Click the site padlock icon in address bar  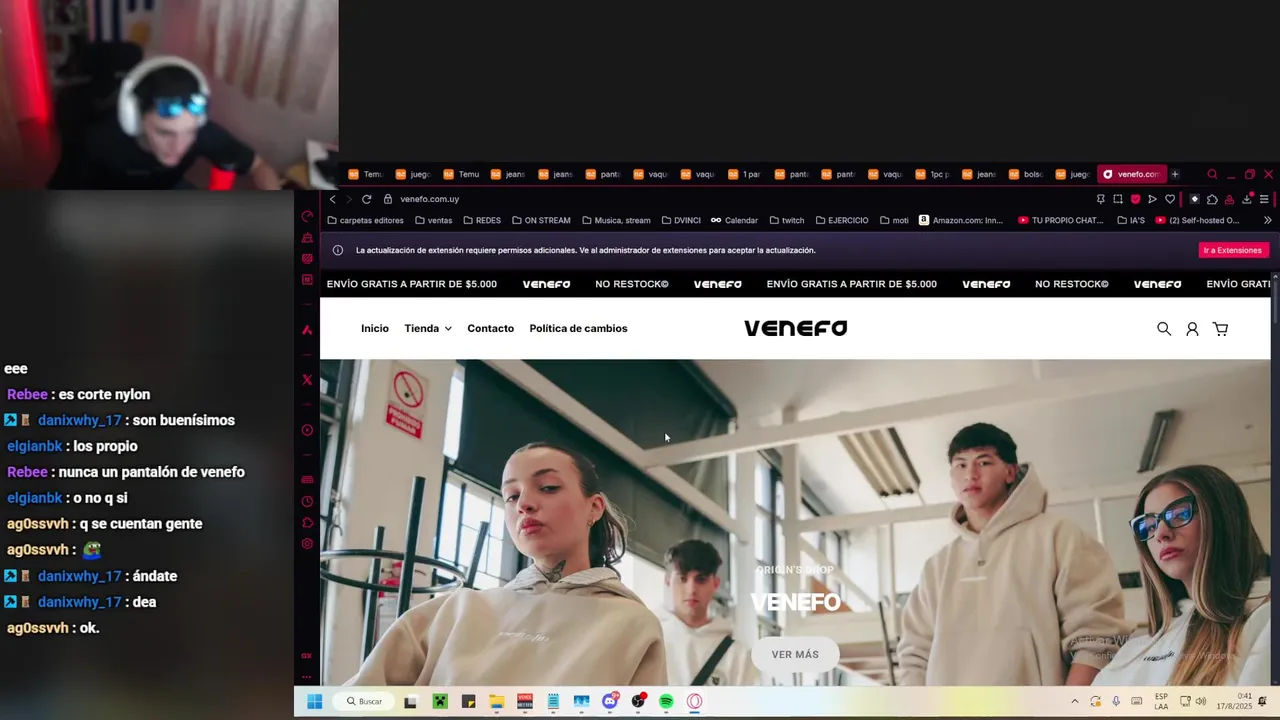click(388, 199)
